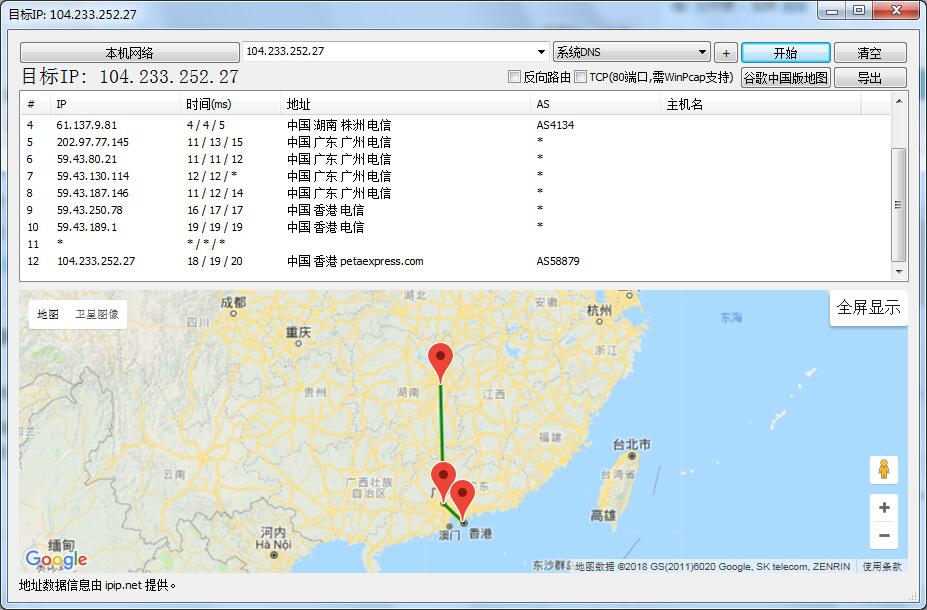The image size is (927, 610).
Task: Click the 开始 button to start trace
Action: pyautogui.click(x=785, y=53)
